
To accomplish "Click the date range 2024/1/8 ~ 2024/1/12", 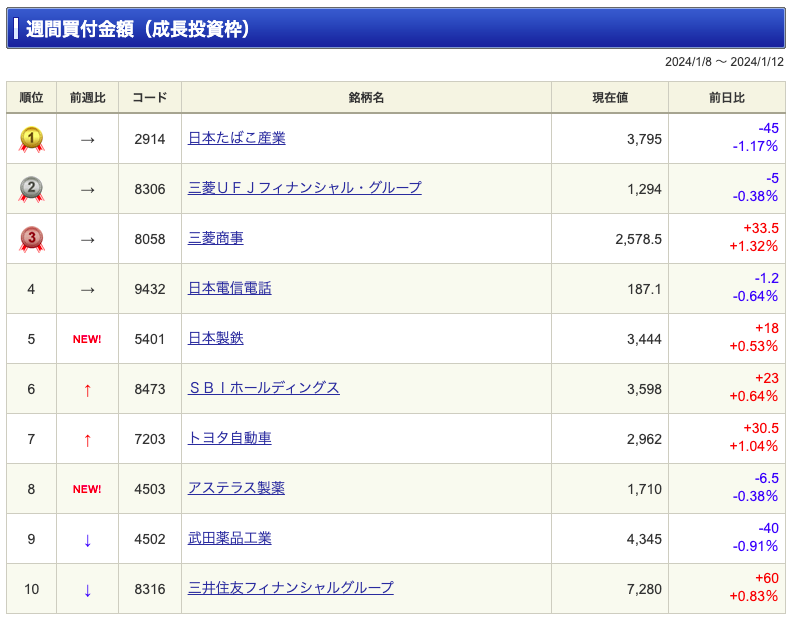I will (724, 62).
